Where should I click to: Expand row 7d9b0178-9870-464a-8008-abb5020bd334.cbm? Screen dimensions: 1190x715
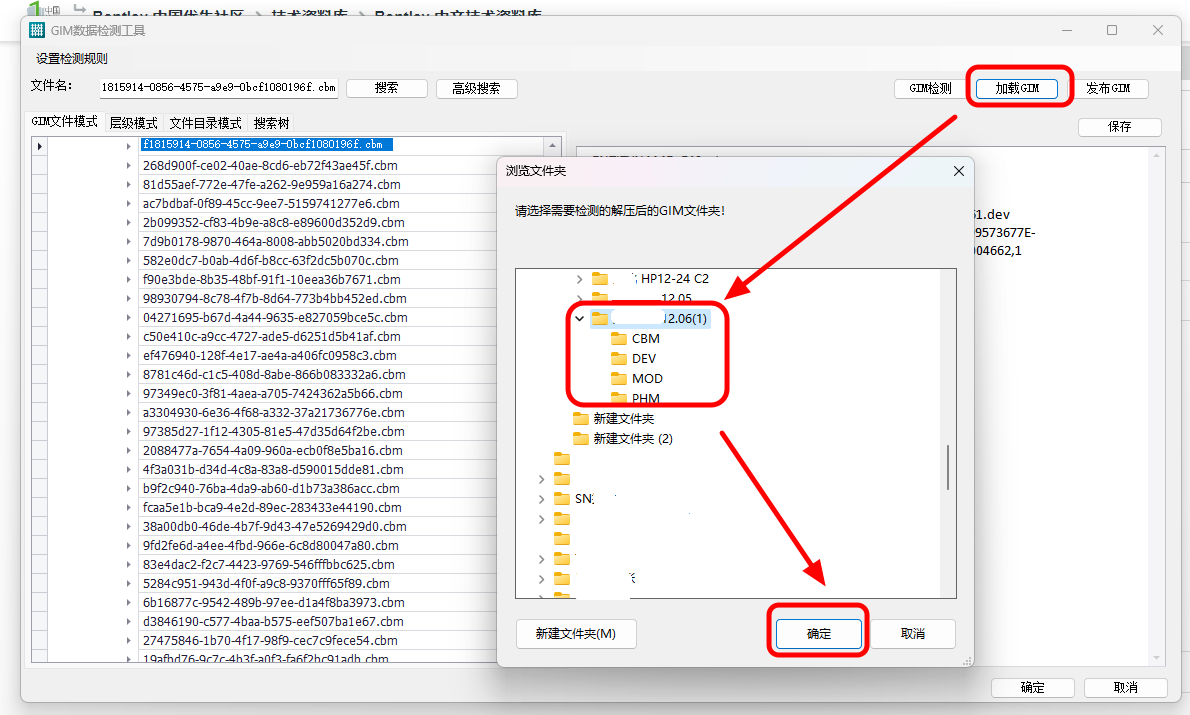click(x=128, y=241)
